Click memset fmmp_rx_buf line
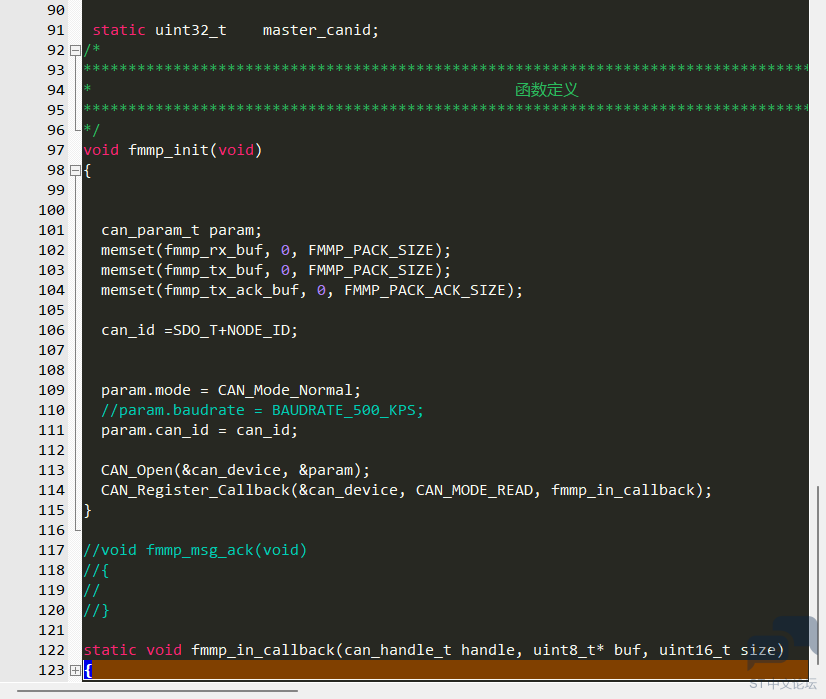The image size is (826, 699). pos(276,250)
